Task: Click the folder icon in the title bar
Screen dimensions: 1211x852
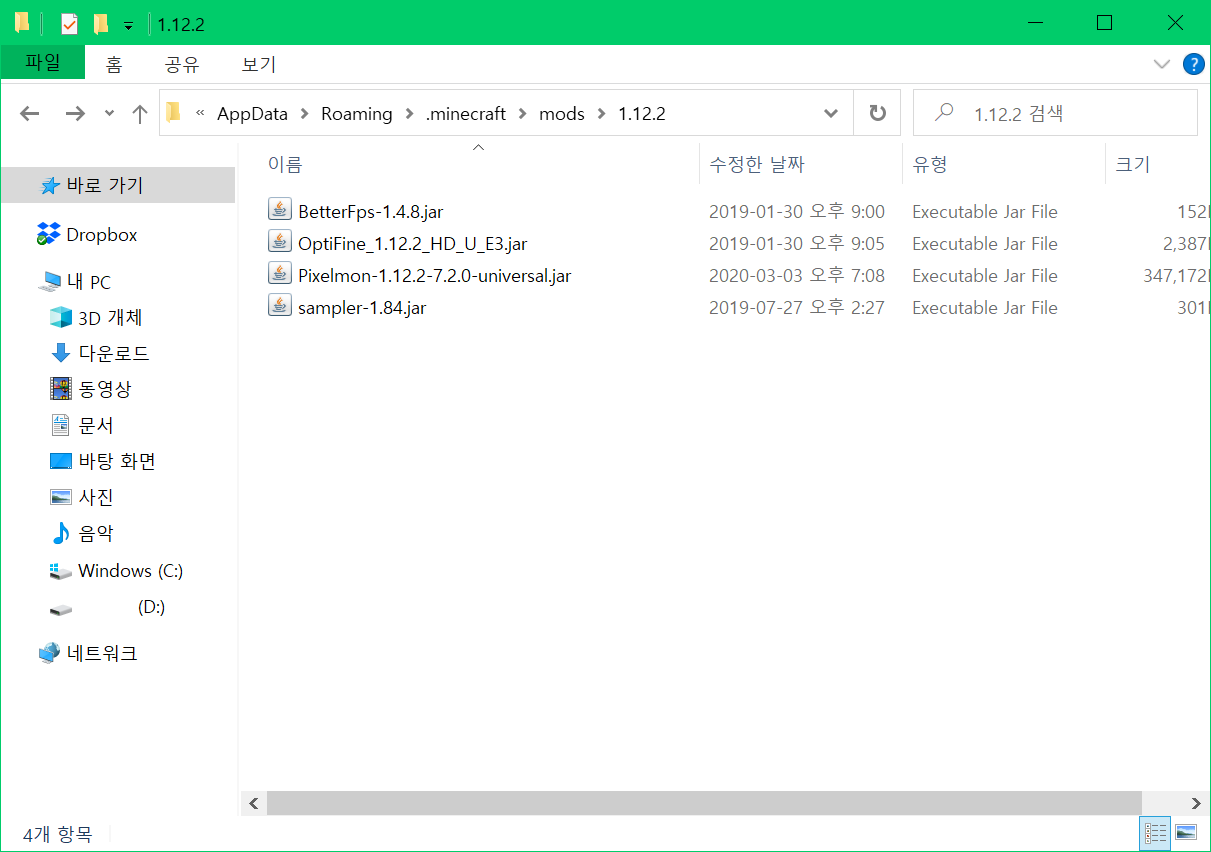Action: [22, 24]
